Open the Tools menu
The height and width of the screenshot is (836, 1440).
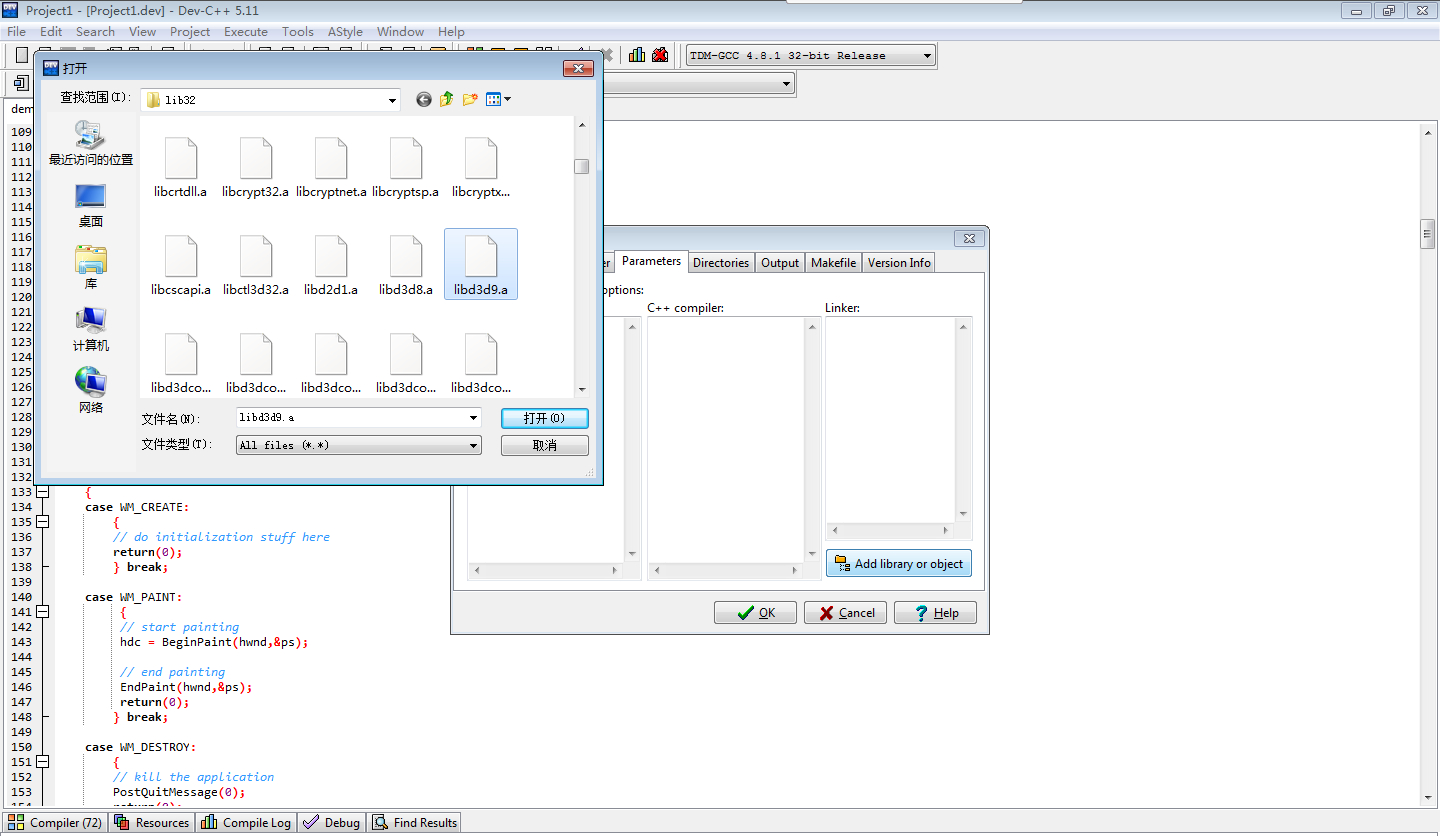pos(298,31)
